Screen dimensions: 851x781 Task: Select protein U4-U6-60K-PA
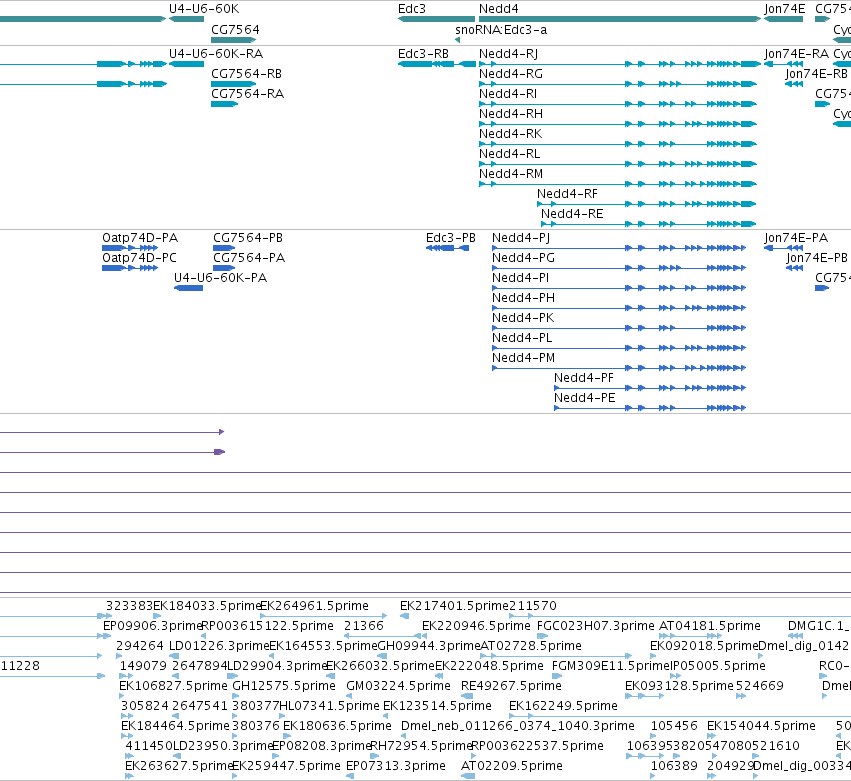click(x=188, y=288)
